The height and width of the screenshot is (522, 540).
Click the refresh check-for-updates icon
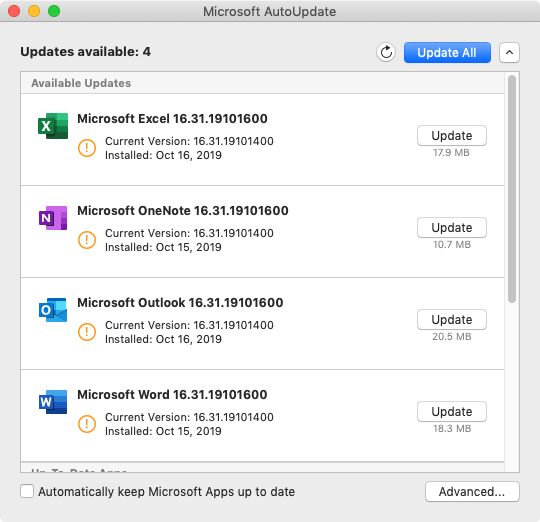click(386, 52)
